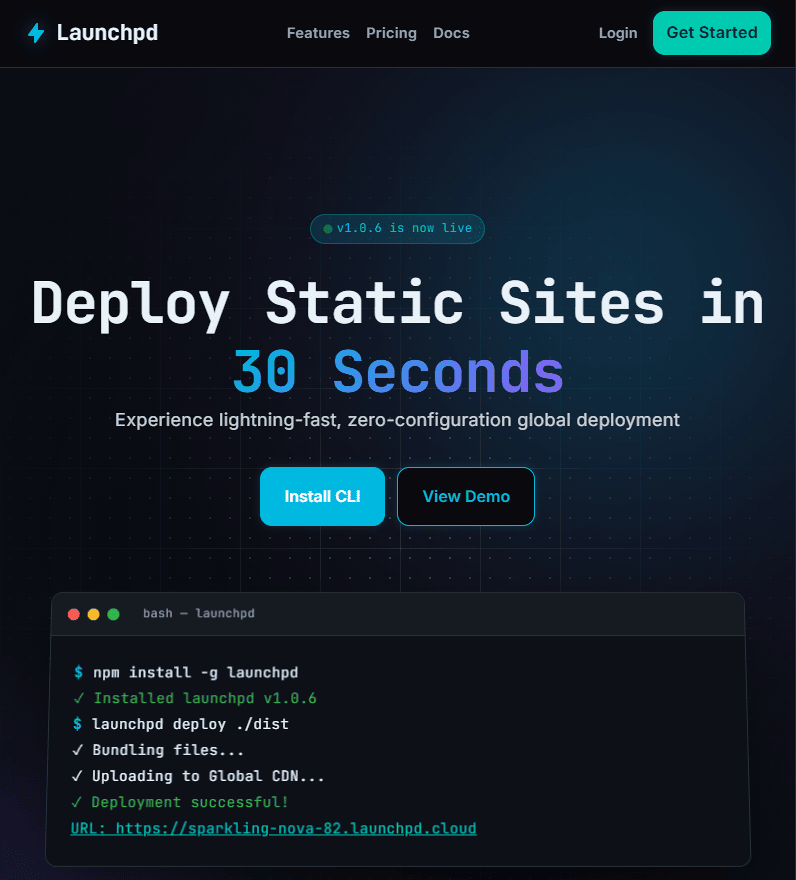Click the Get Started button
This screenshot has width=796, height=880.
712,33
